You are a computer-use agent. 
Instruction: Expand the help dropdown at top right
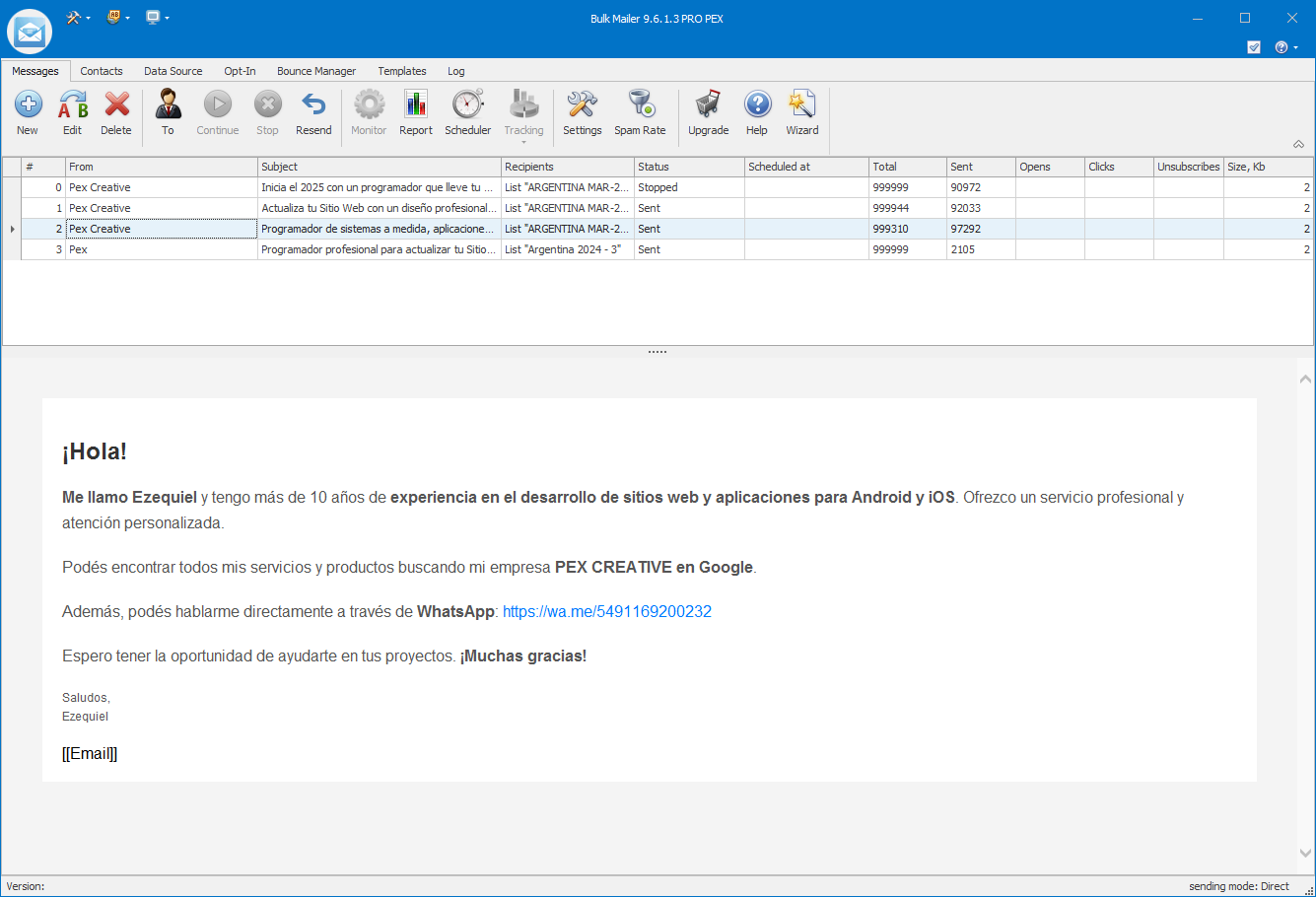click(x=1286, y=47)
